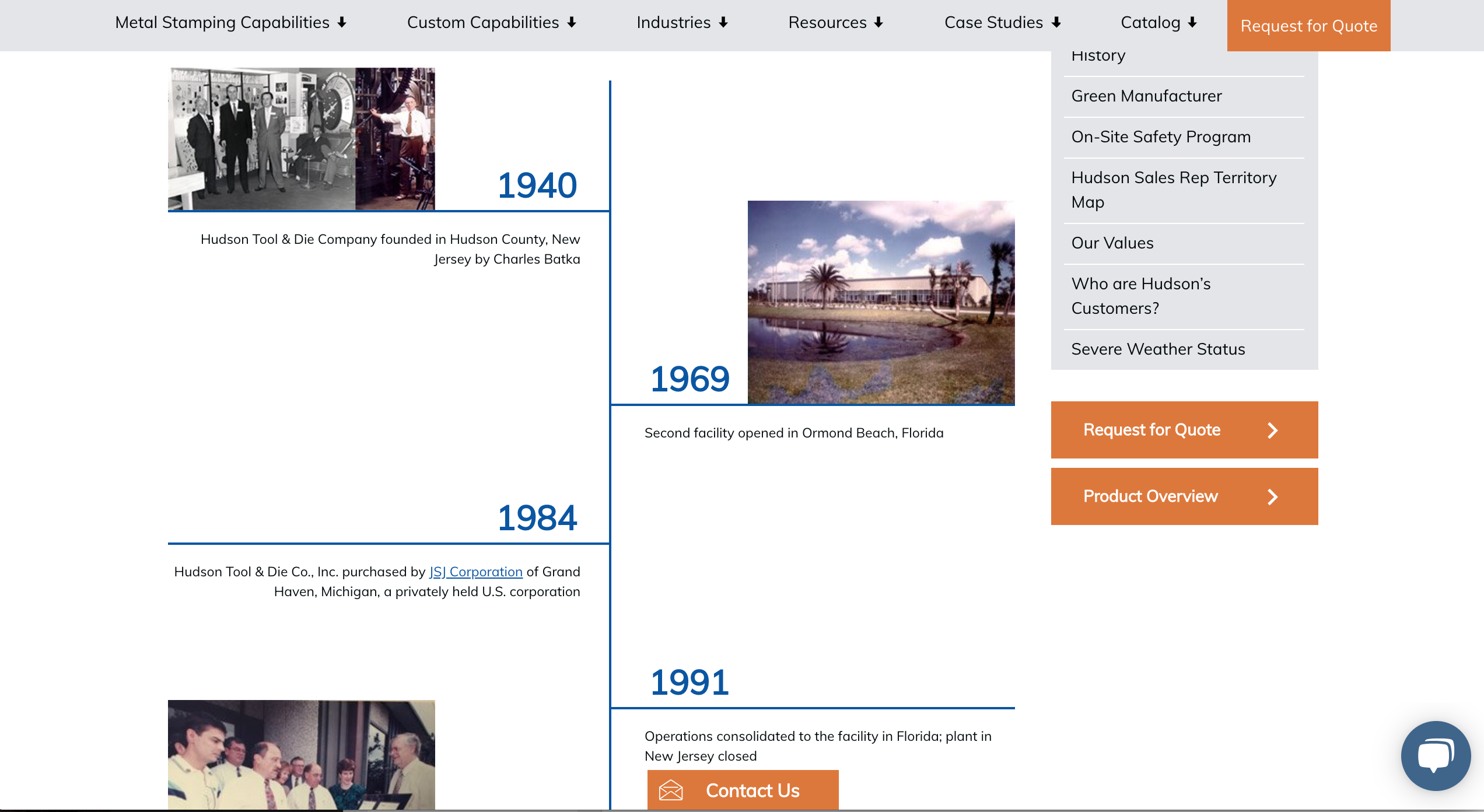Click chevron arrow on Request for Quote button

click(1273, 430)
